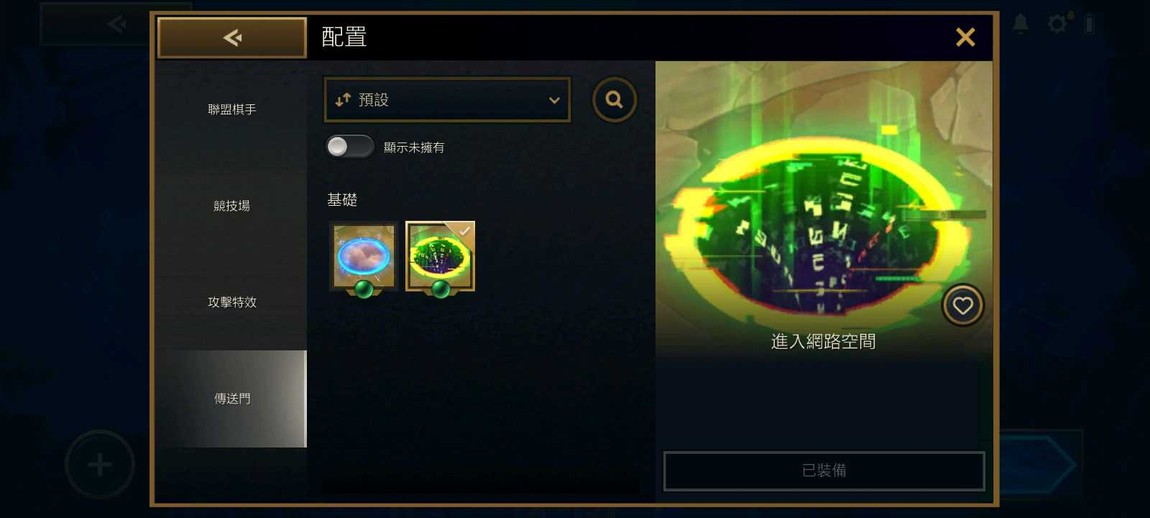Viewport: 1150px width, 518px height.
Task: Switch to the 競技場 tab
Action: pyautogui.click(x=232, y=206)
